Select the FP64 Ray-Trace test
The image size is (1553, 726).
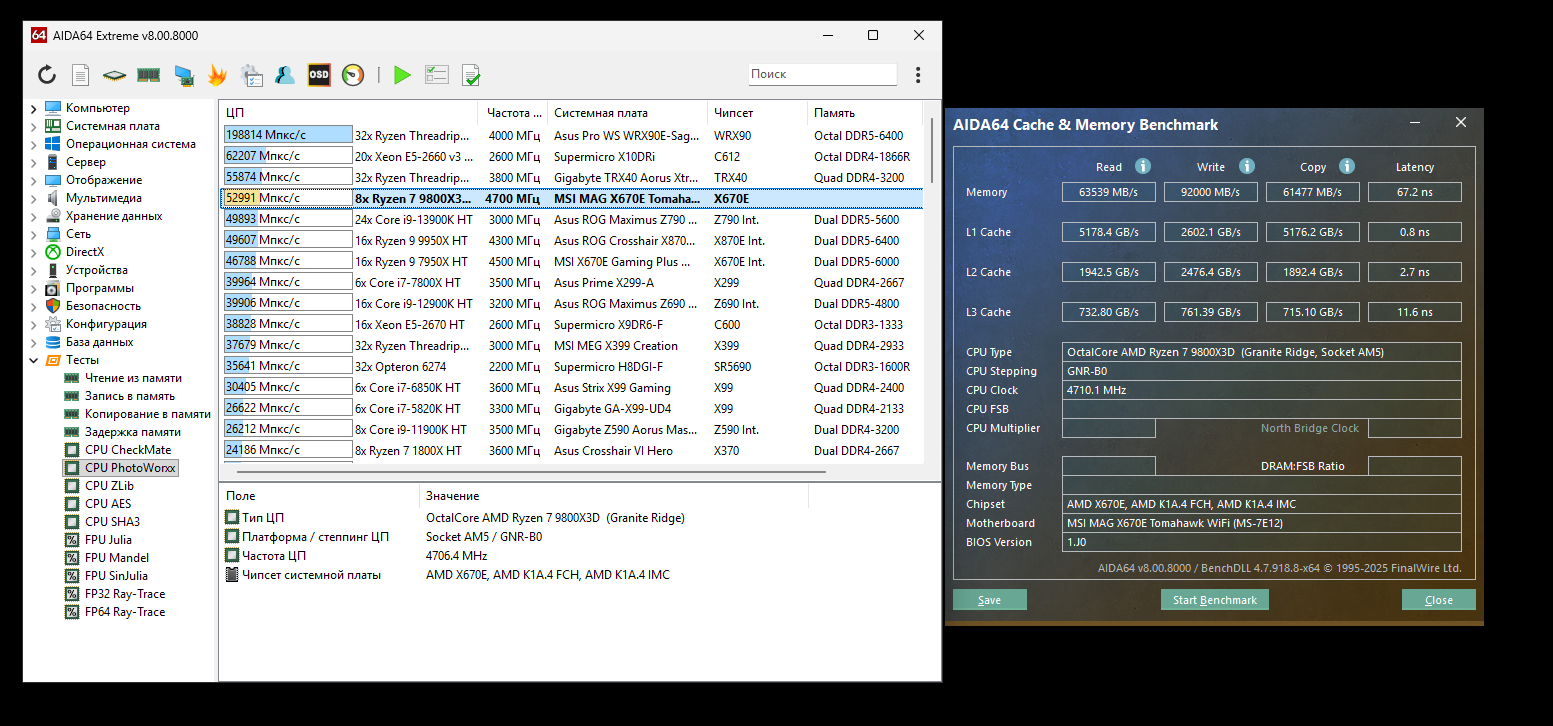coord(125,612)
